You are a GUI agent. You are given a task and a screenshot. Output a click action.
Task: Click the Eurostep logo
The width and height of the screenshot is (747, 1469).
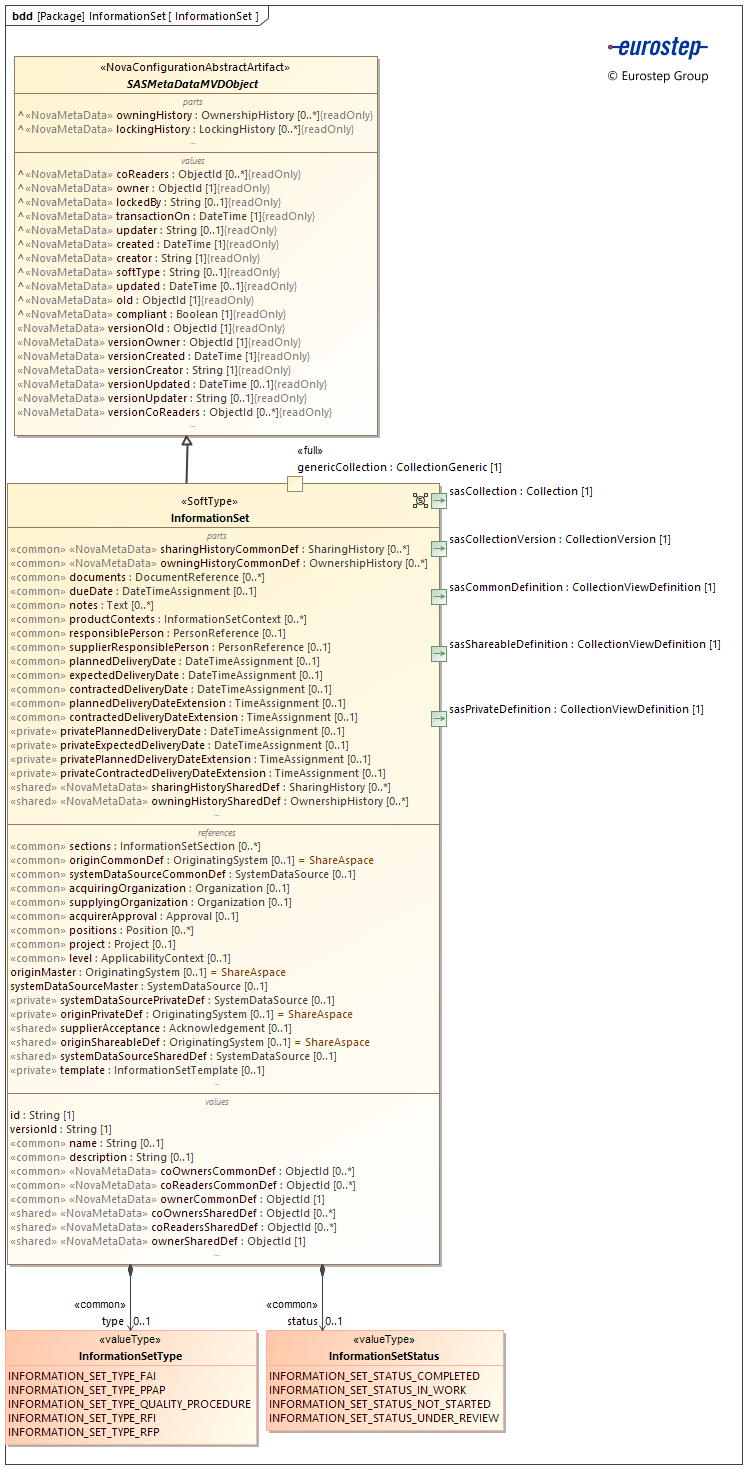click(x=658, y=47)
